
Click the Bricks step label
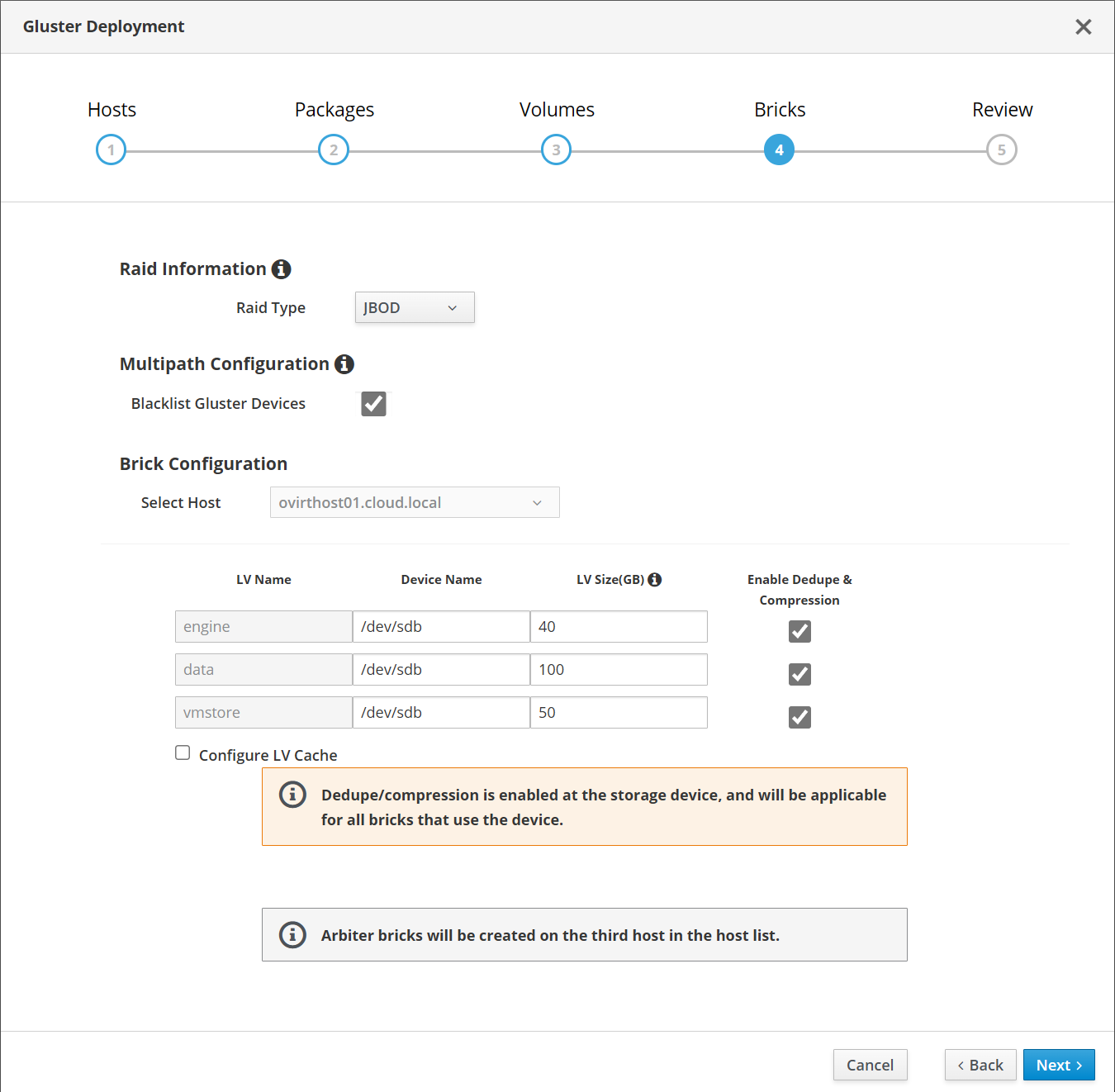click(780, 110)
